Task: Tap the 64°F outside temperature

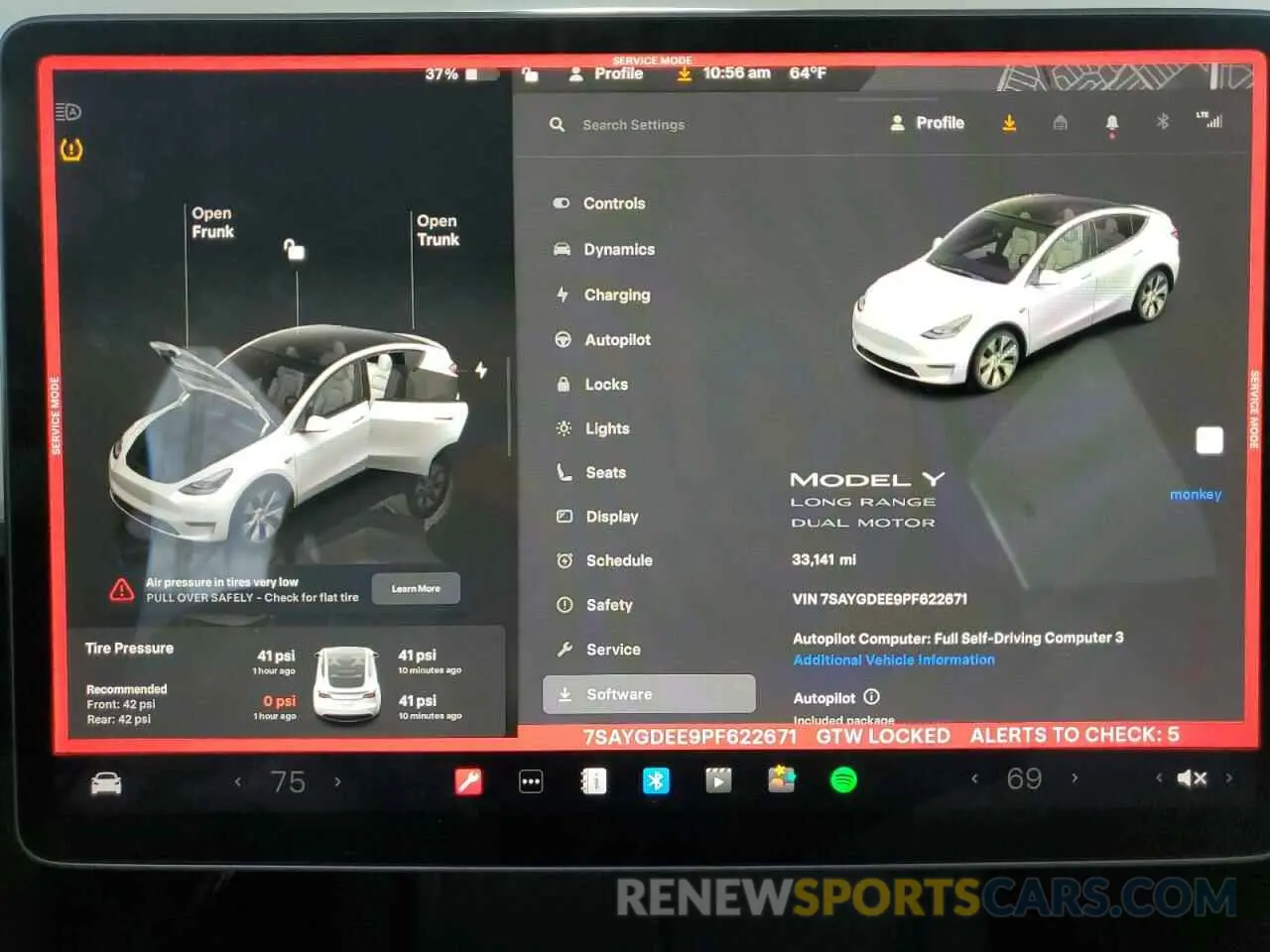Action: (x=808, y=73)
